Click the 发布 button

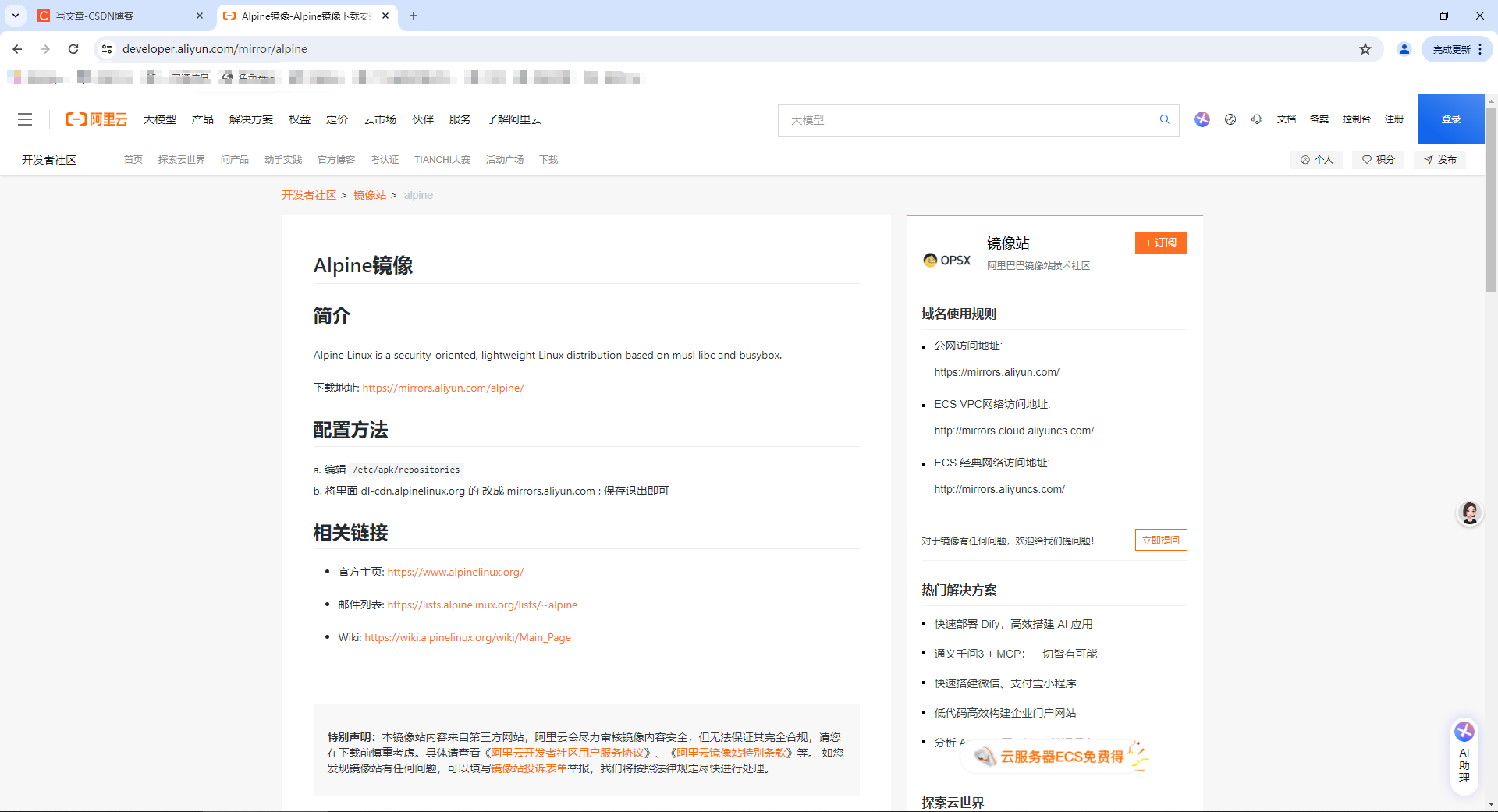pos(1439,160)
